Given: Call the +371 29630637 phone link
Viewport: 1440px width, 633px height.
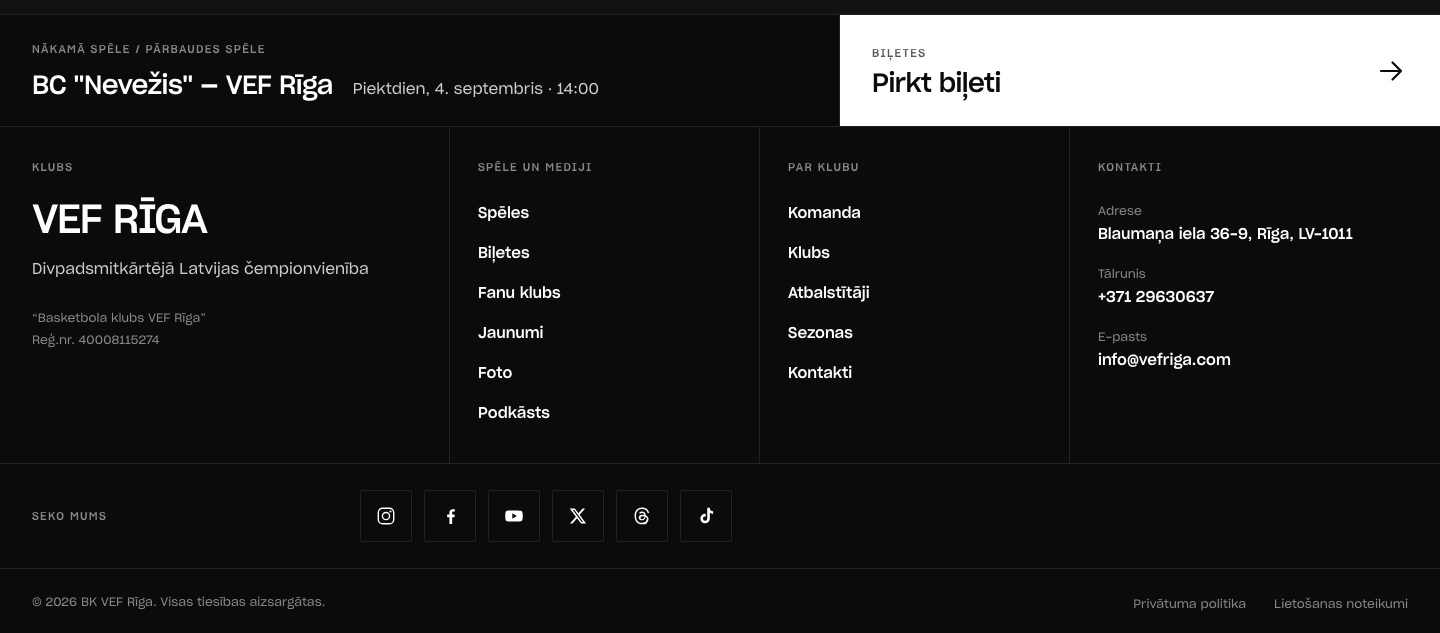Looking at the screenshot, I should (x=1156, y=297).
